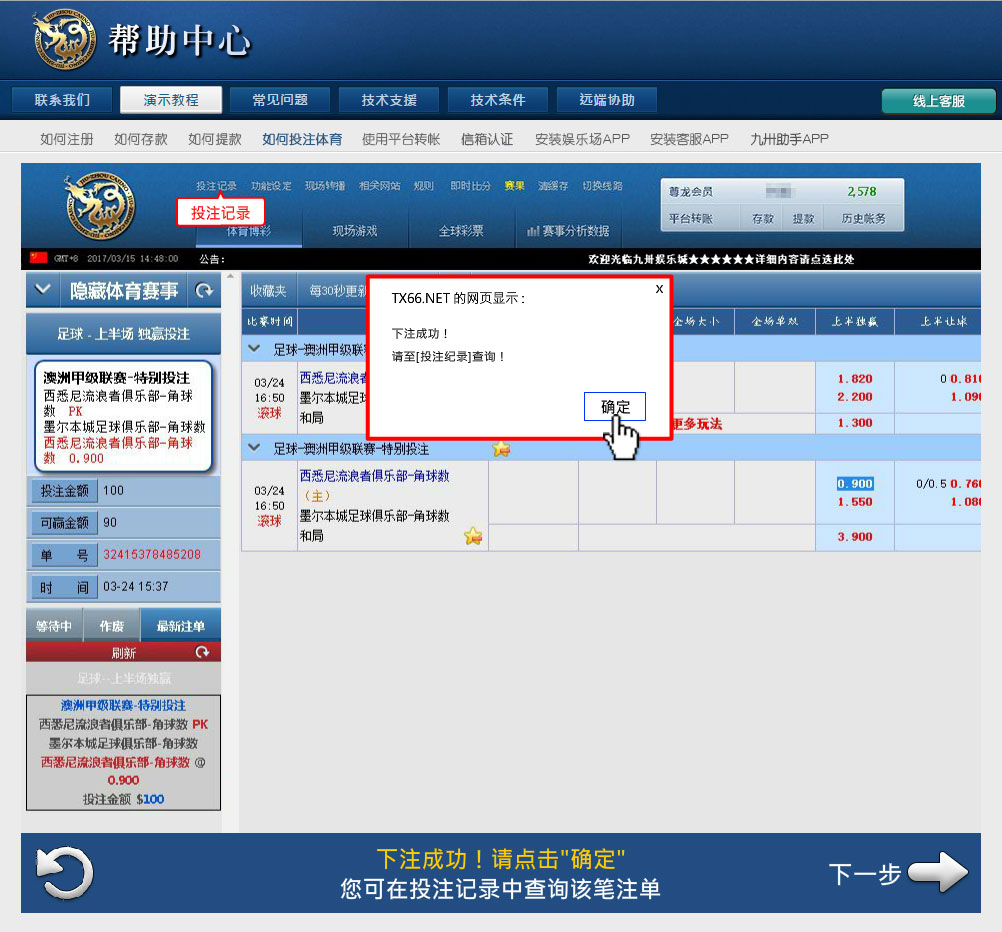Click the restart circular arrow at bottom left

pyautogui.click(x=65, y=872)
